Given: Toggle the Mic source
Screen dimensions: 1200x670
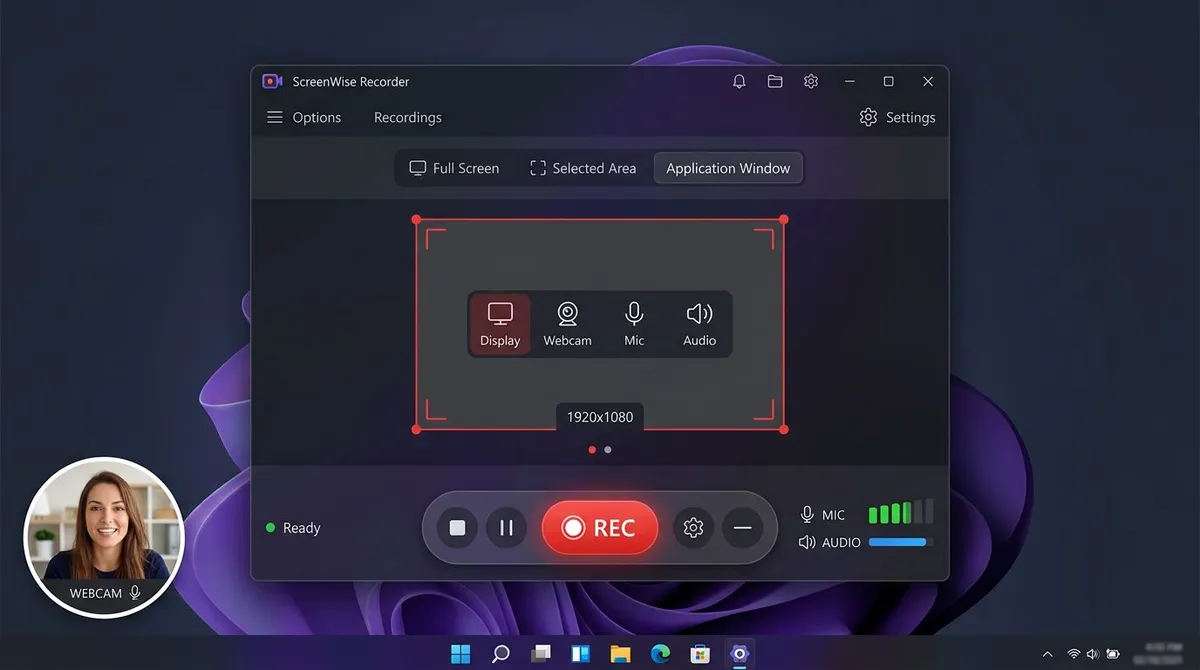Looking at the screenshot, I should 634,325.
